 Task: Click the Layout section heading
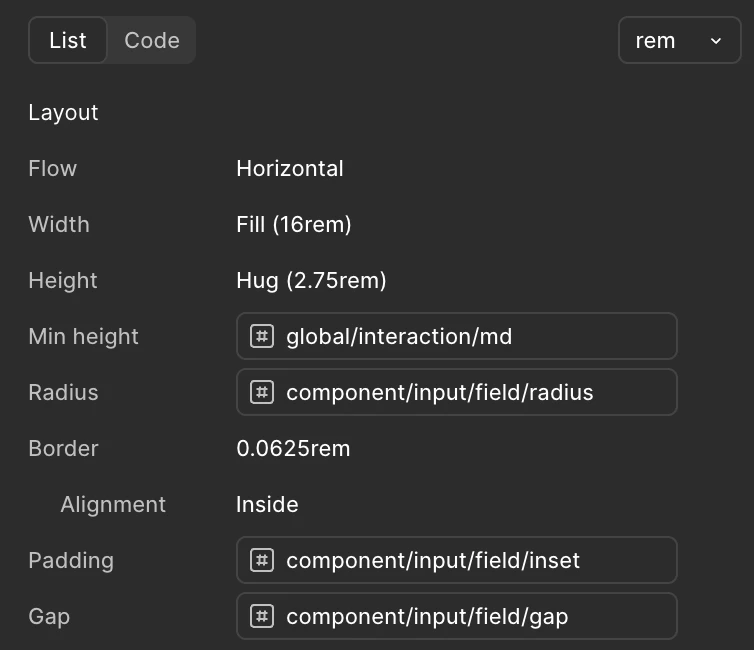[x=63, y=112]
